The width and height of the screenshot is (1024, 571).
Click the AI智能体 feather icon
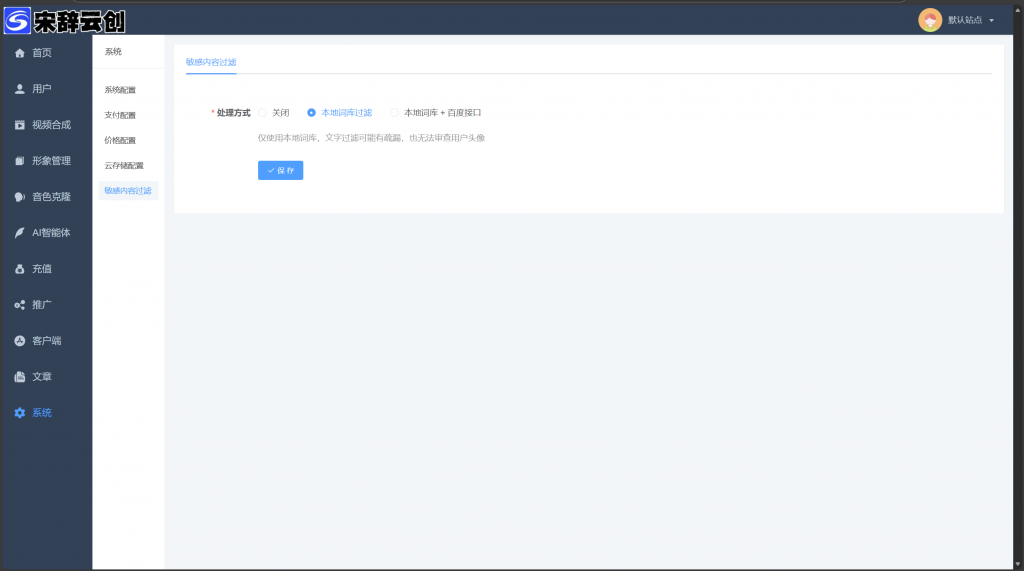20,233
